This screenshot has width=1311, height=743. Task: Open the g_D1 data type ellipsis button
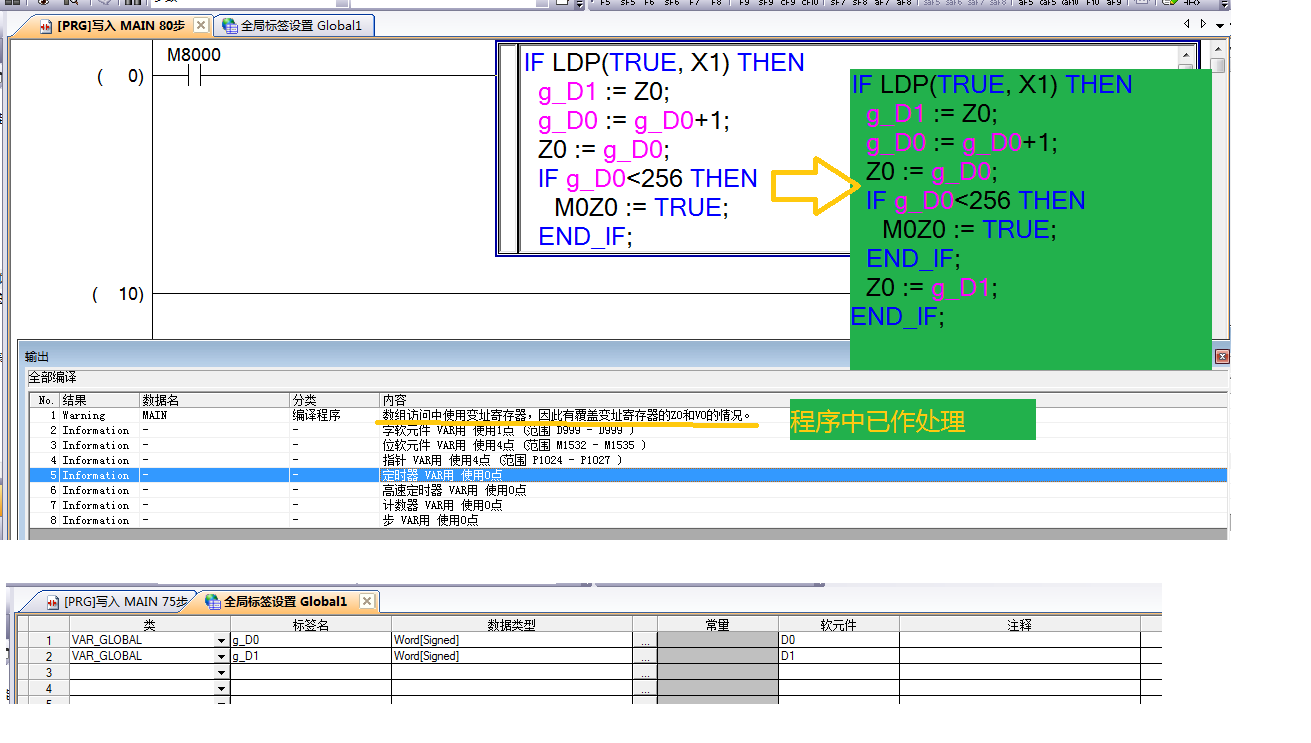645,657
